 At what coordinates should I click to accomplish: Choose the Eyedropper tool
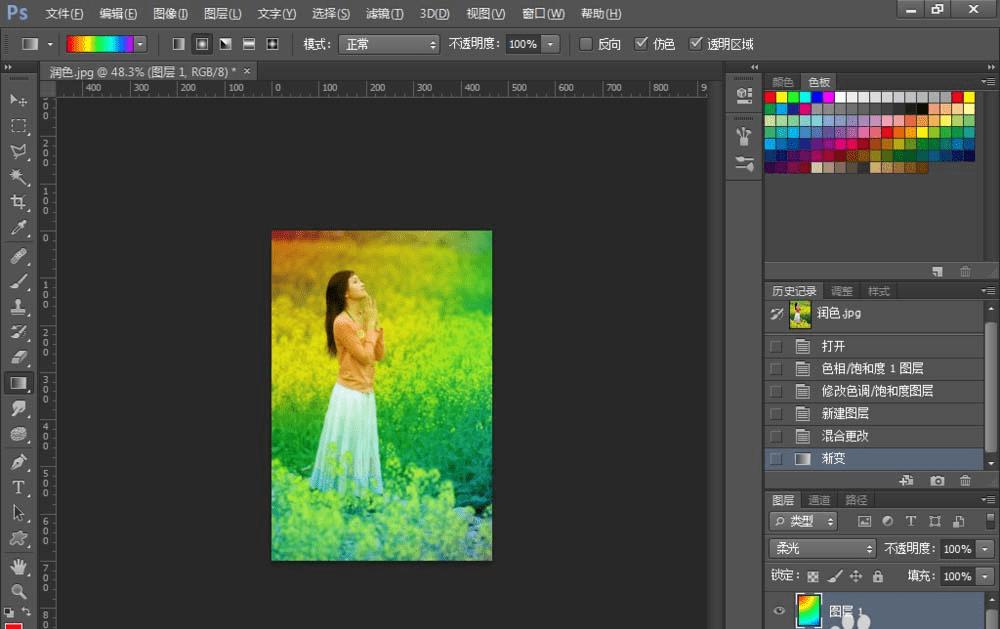point(18,229)
